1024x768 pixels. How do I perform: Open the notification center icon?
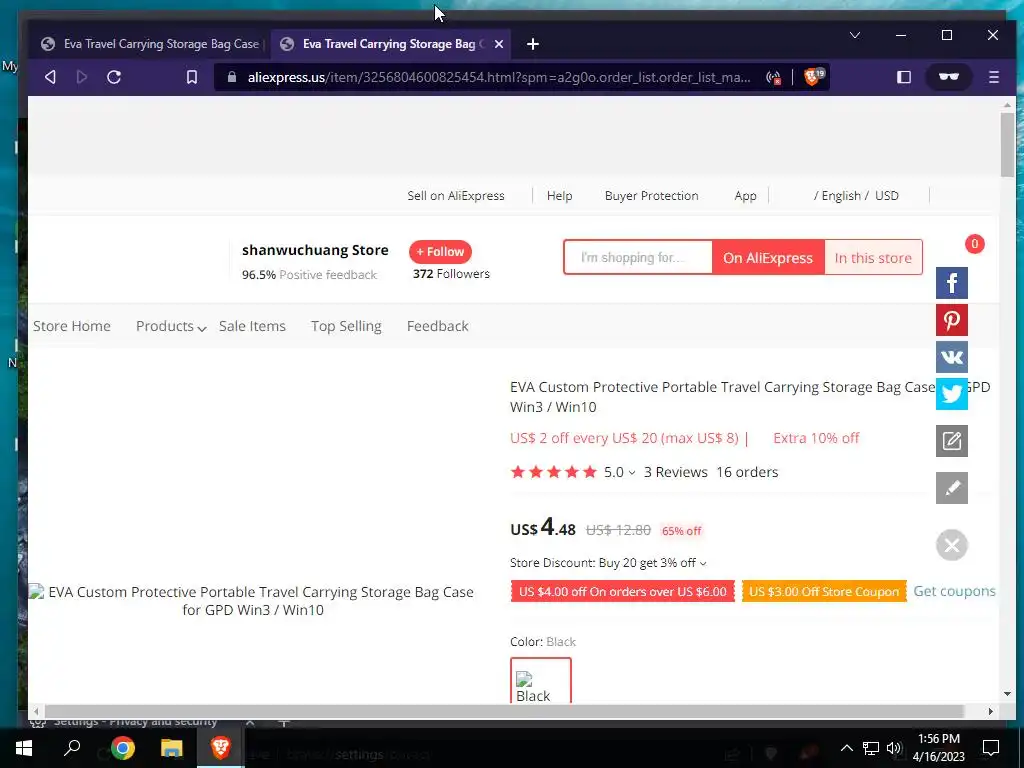point(991,748)
